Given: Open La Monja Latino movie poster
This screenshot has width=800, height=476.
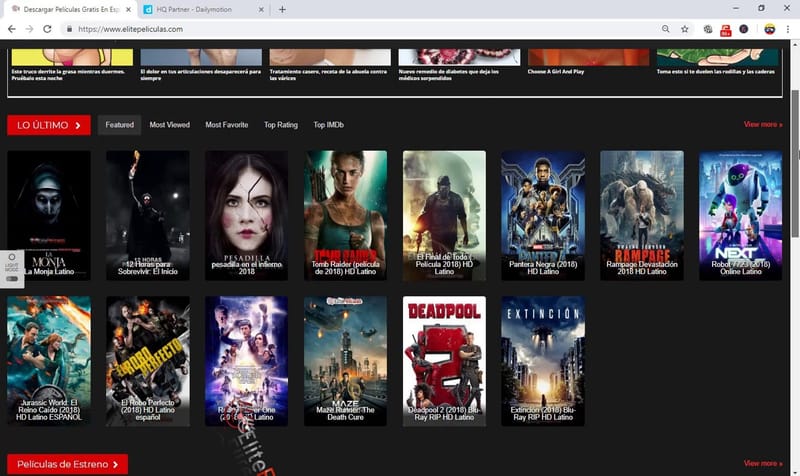Looking at the screenshot, I should click(x=49, y=215).
